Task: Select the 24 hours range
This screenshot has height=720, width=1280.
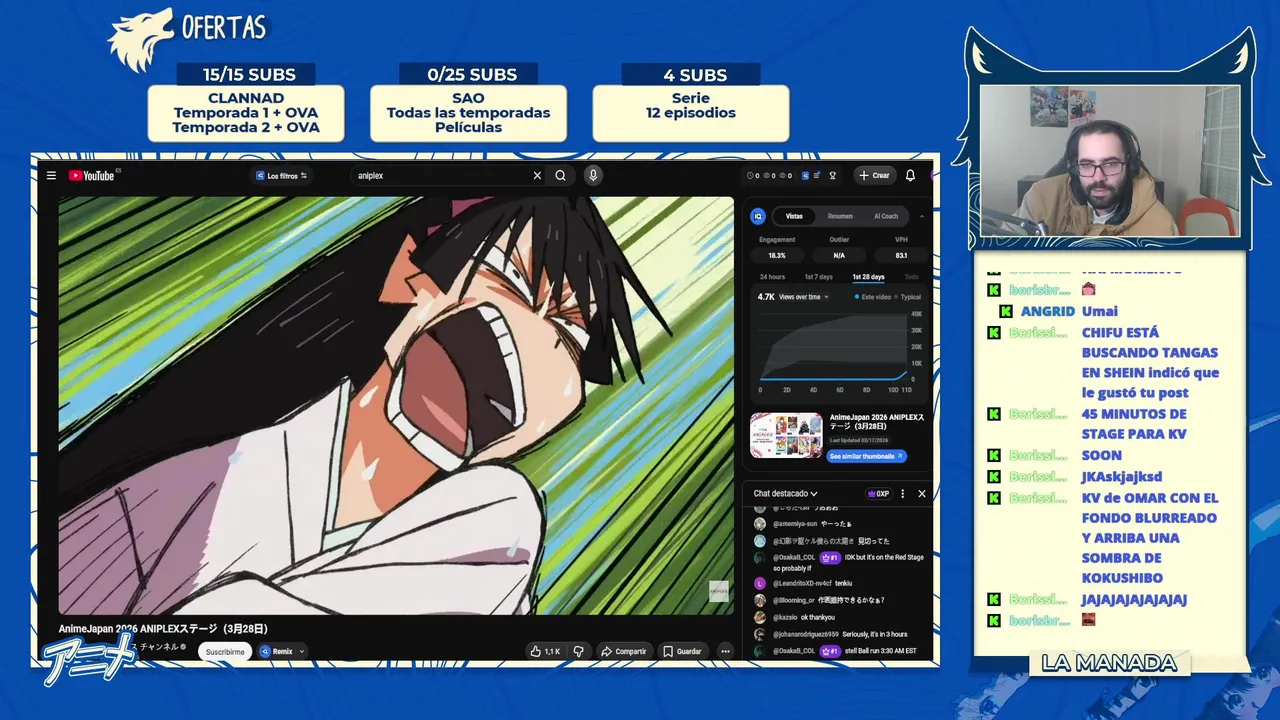Action: pyautogui.click(x=772, y=277)
